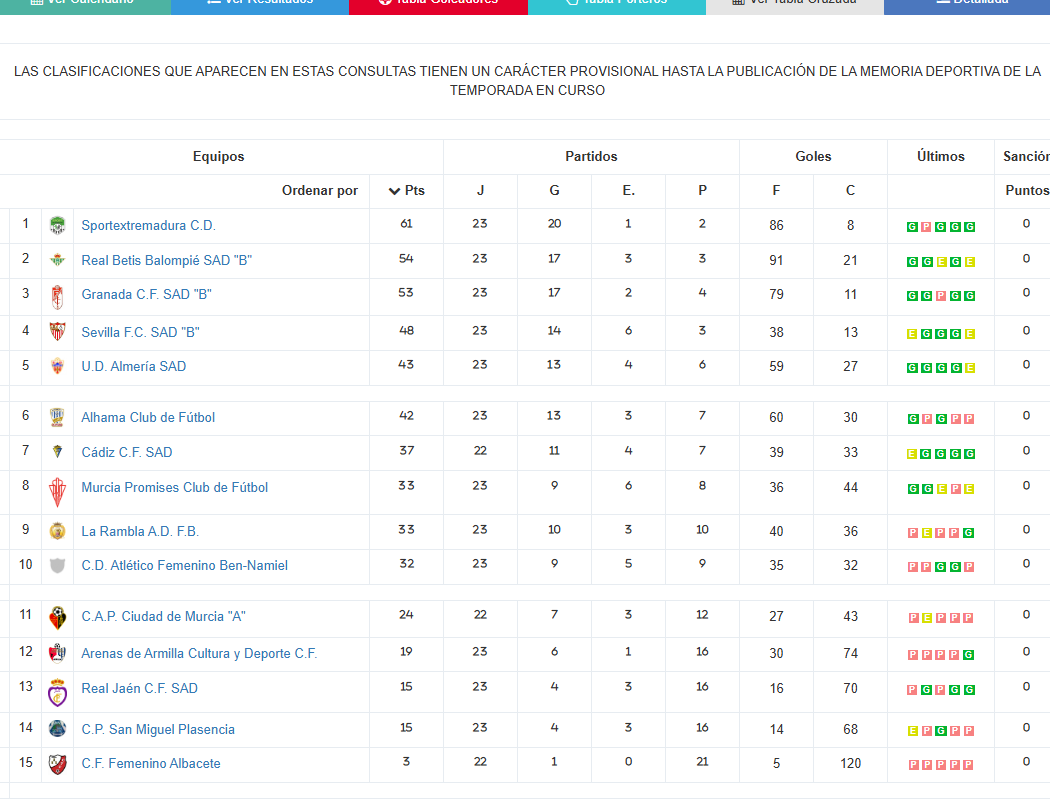Click the Equipos group header

[219, 157]
